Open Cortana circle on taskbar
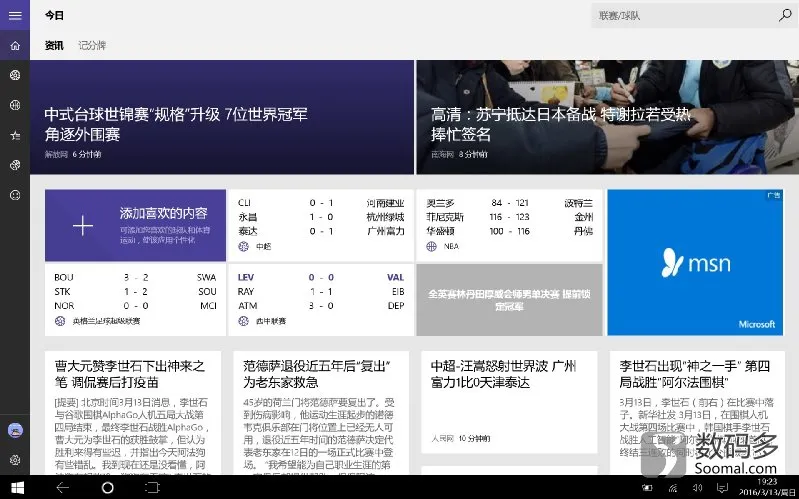Screen dimensions: 799x499 (108, 488)
